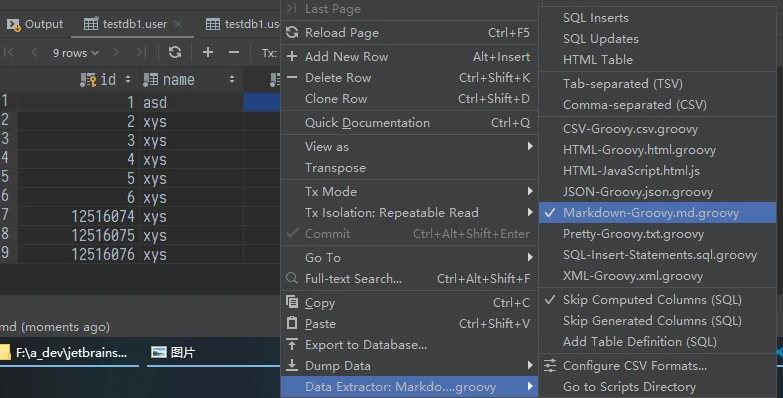783x398 pixels.
Task: Choose Go to Scripts Directory
Action: [657, 387]
